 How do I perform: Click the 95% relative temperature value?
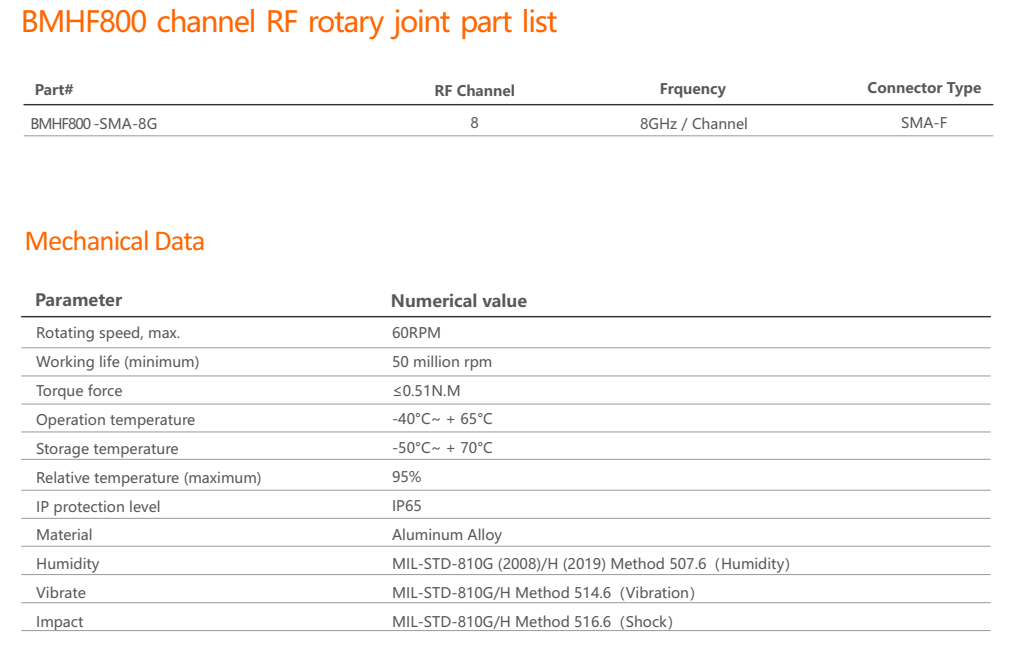click(406, 477)
